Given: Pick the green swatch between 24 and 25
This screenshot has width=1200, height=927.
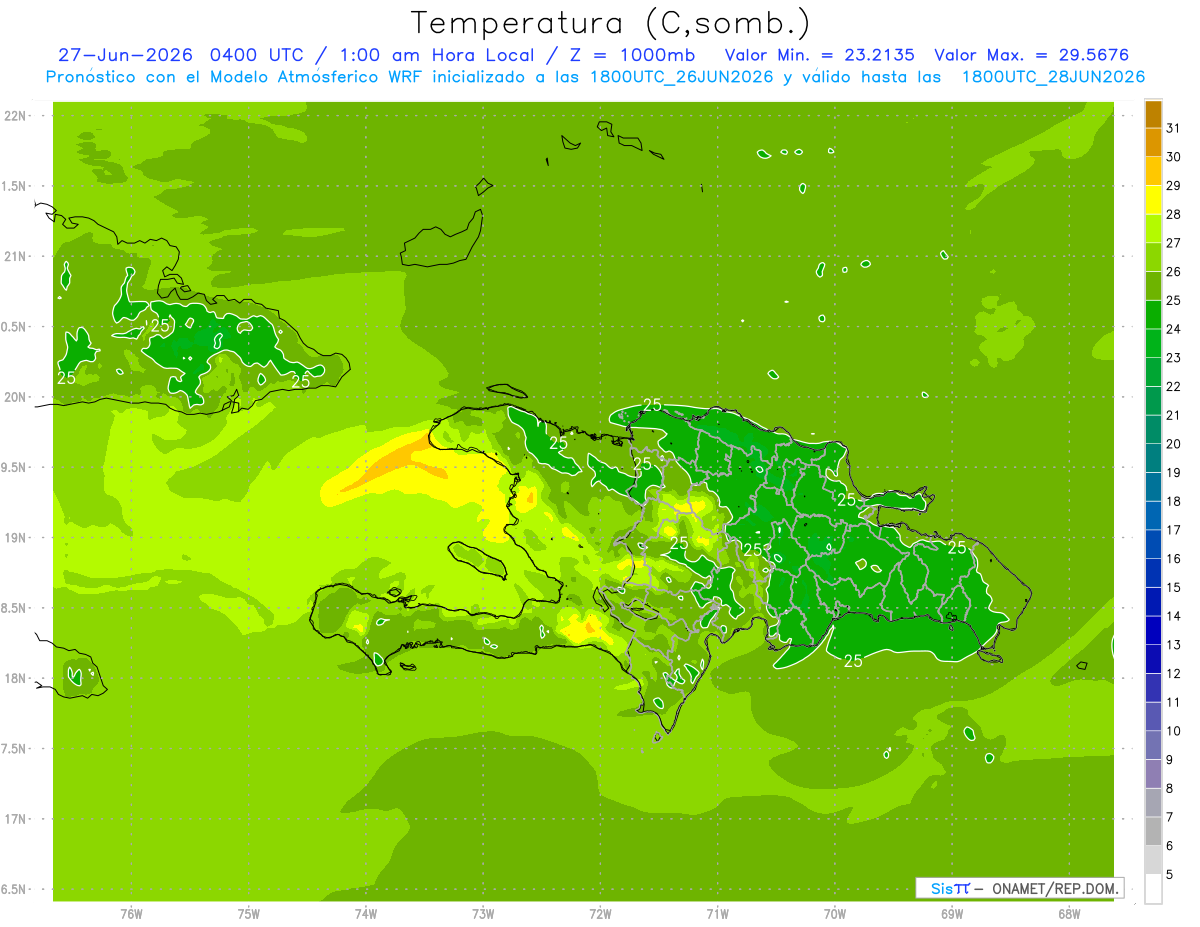Looking at the screenshot, I should (1153, 314).
